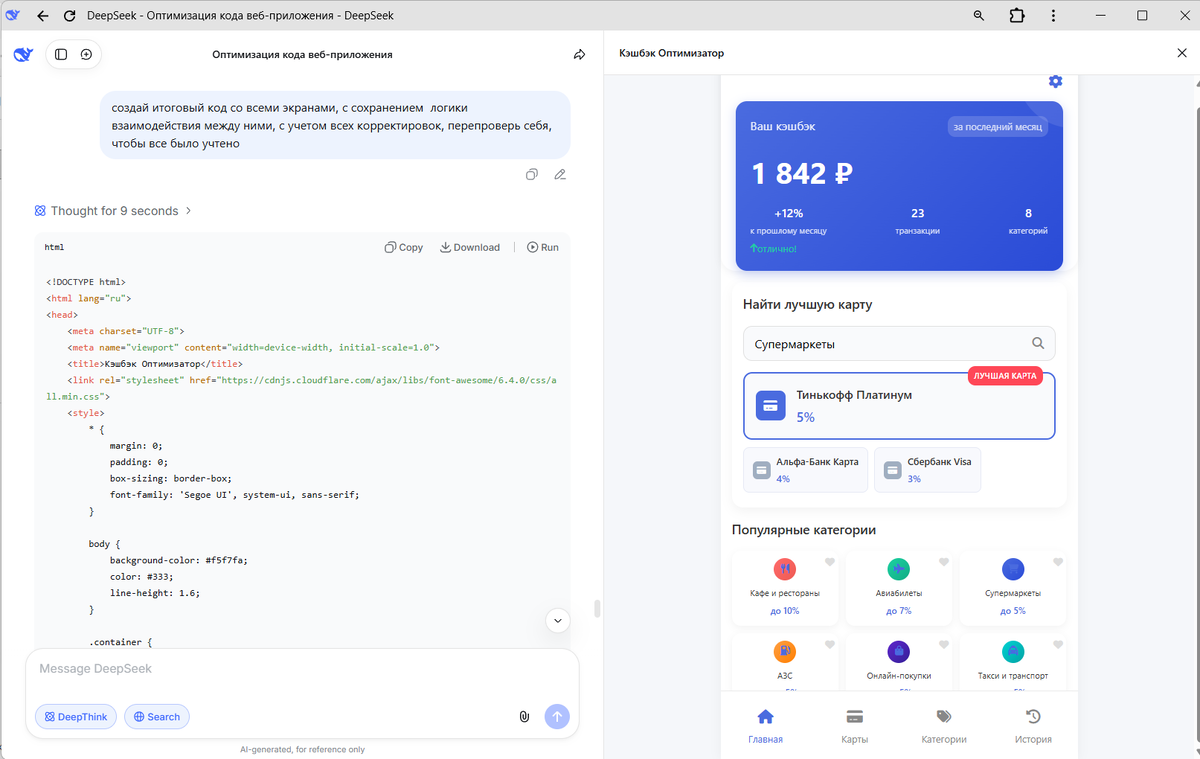The width and height of the screenshot is (1200, 759).
Task: Open the browser three-dot menu
Action: [1054, 16]
